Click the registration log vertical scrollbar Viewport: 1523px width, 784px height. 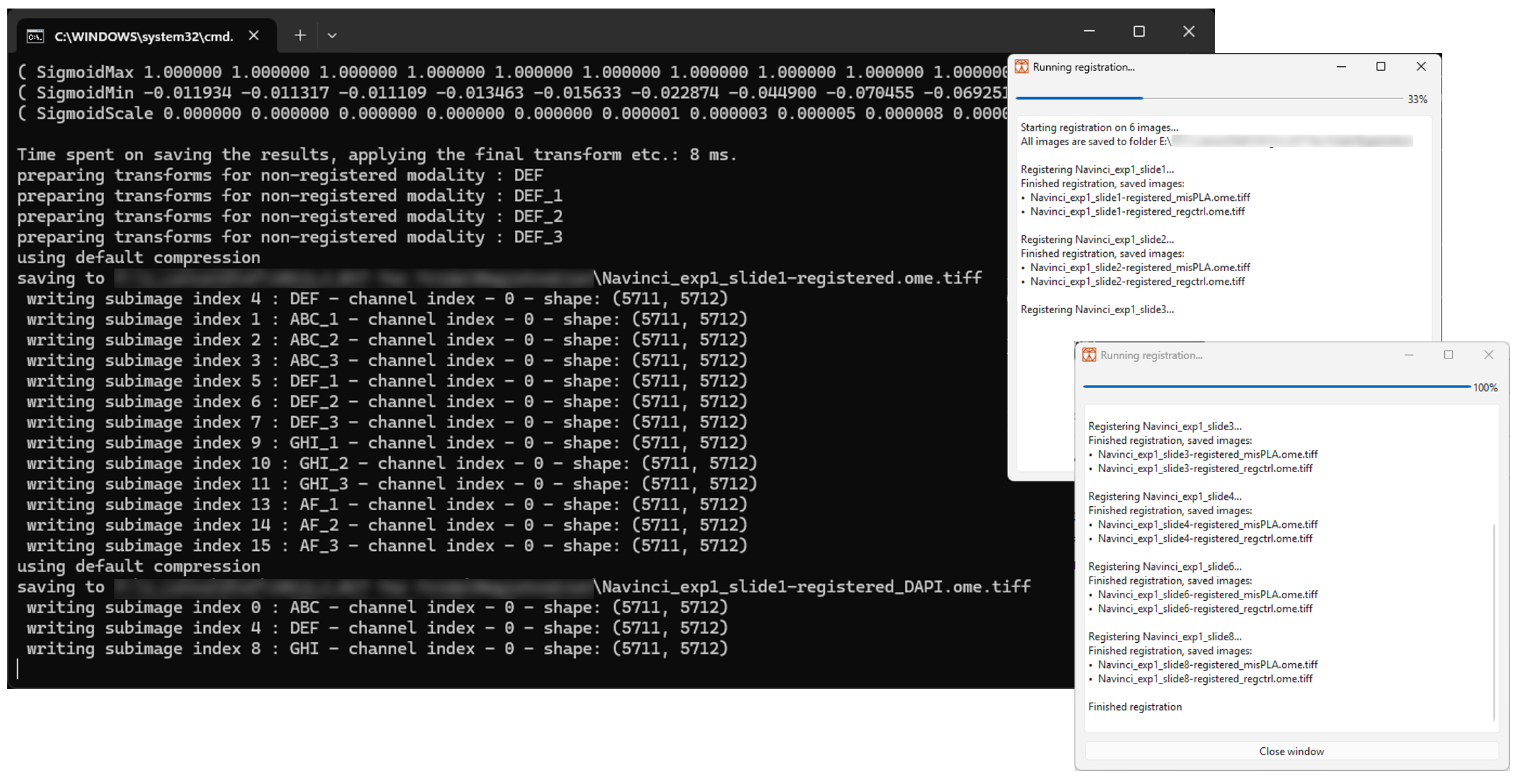[1493, 621]
